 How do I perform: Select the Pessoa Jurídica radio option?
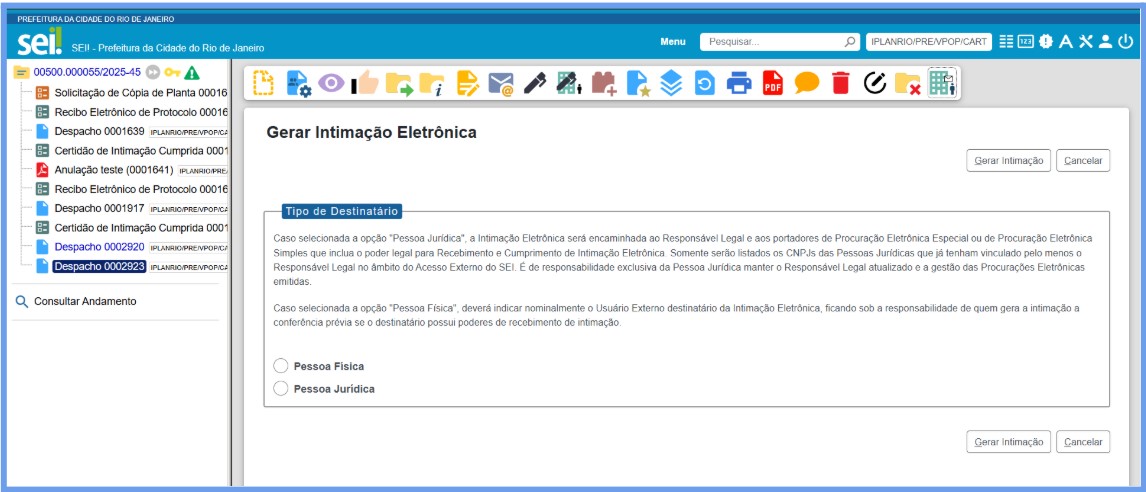pos(280,388)
